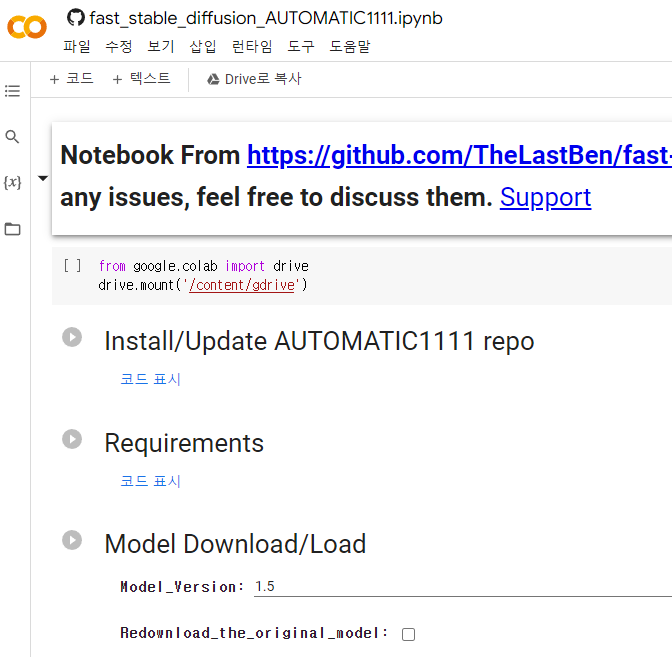This screenshot has height=657, width=672.
Task: Click the 'from google.colab import drive' code line
Action: tap(204, 266)
